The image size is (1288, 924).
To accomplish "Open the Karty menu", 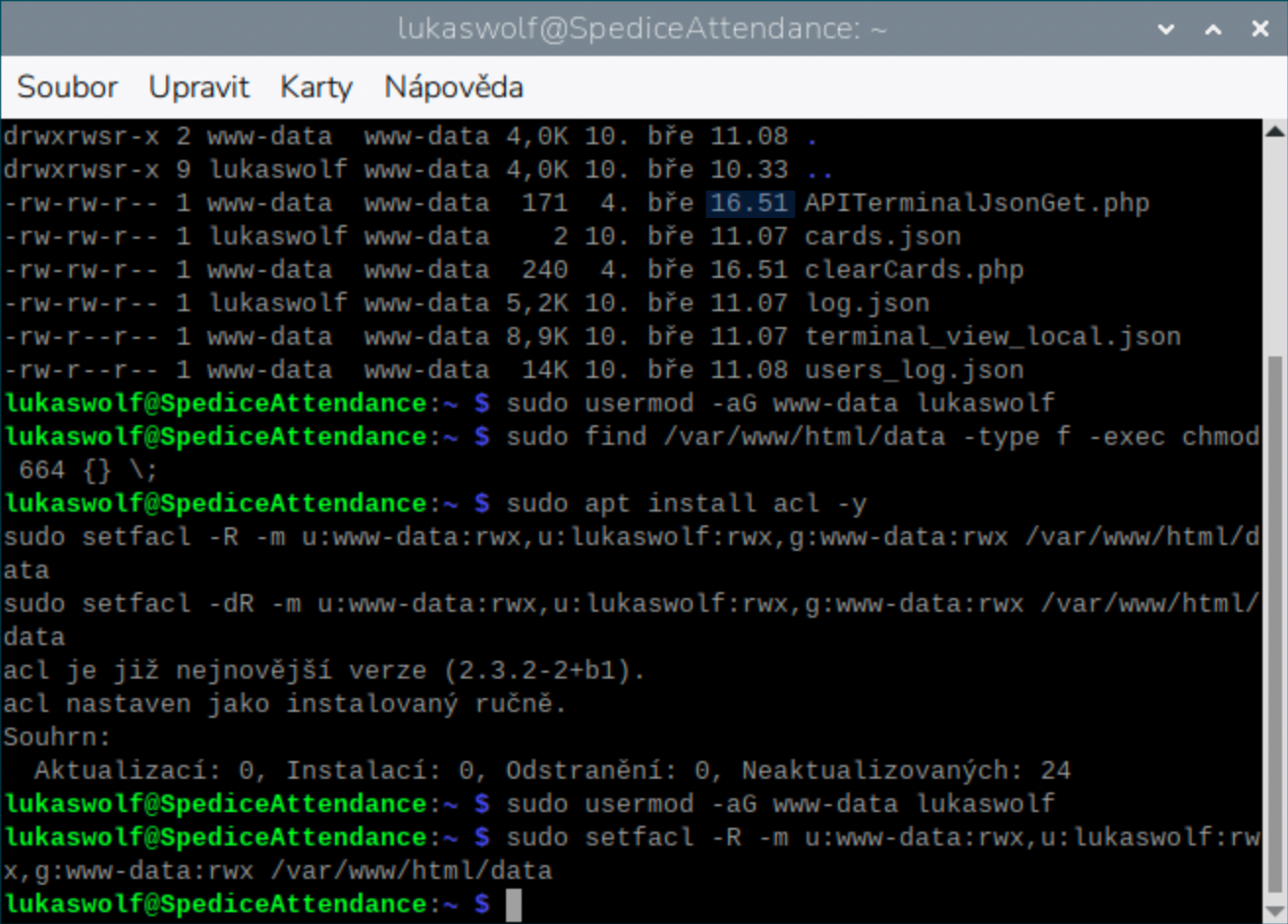I will coord(315,87).
